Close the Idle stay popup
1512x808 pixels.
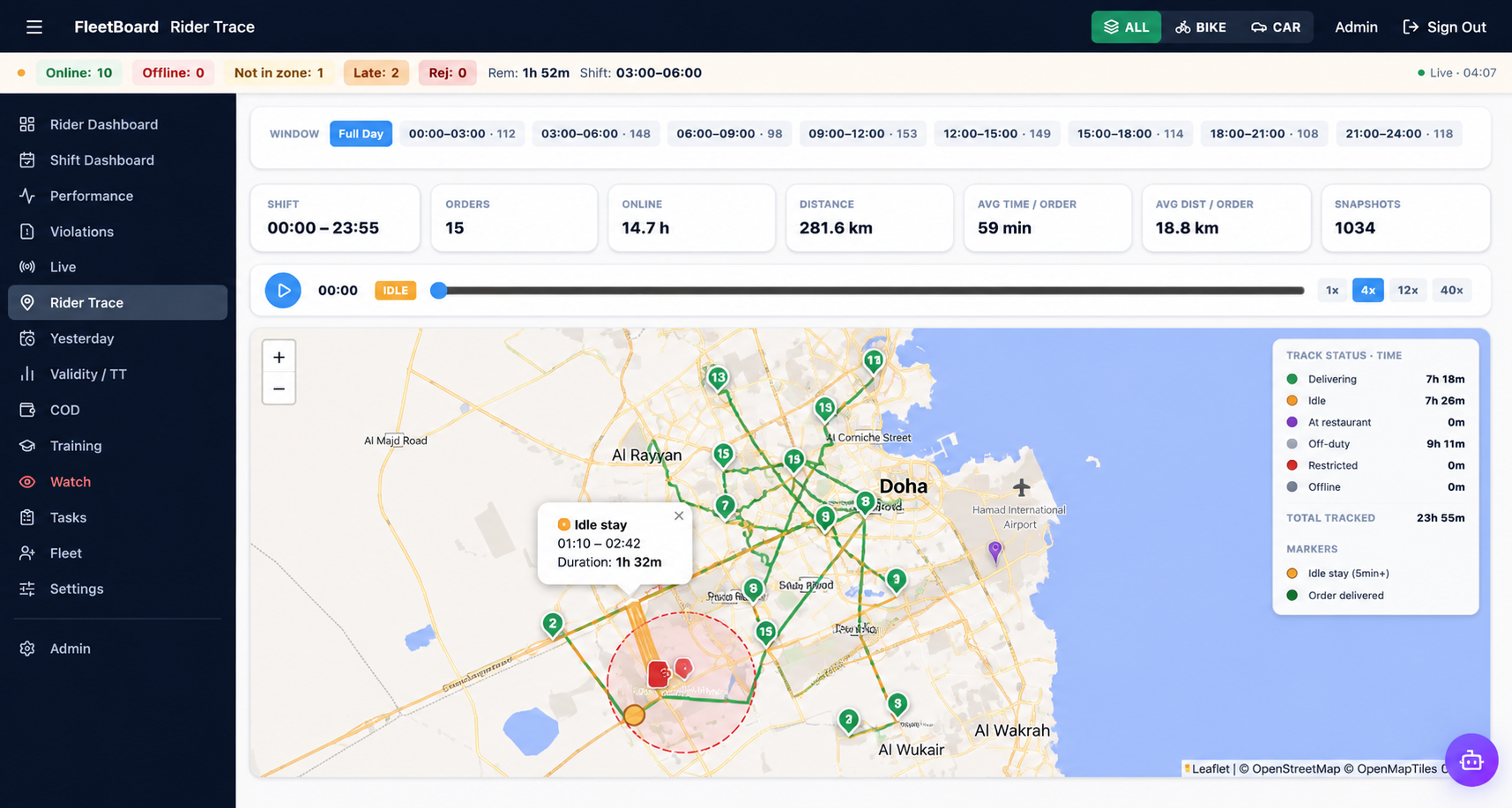pos(679,515)
